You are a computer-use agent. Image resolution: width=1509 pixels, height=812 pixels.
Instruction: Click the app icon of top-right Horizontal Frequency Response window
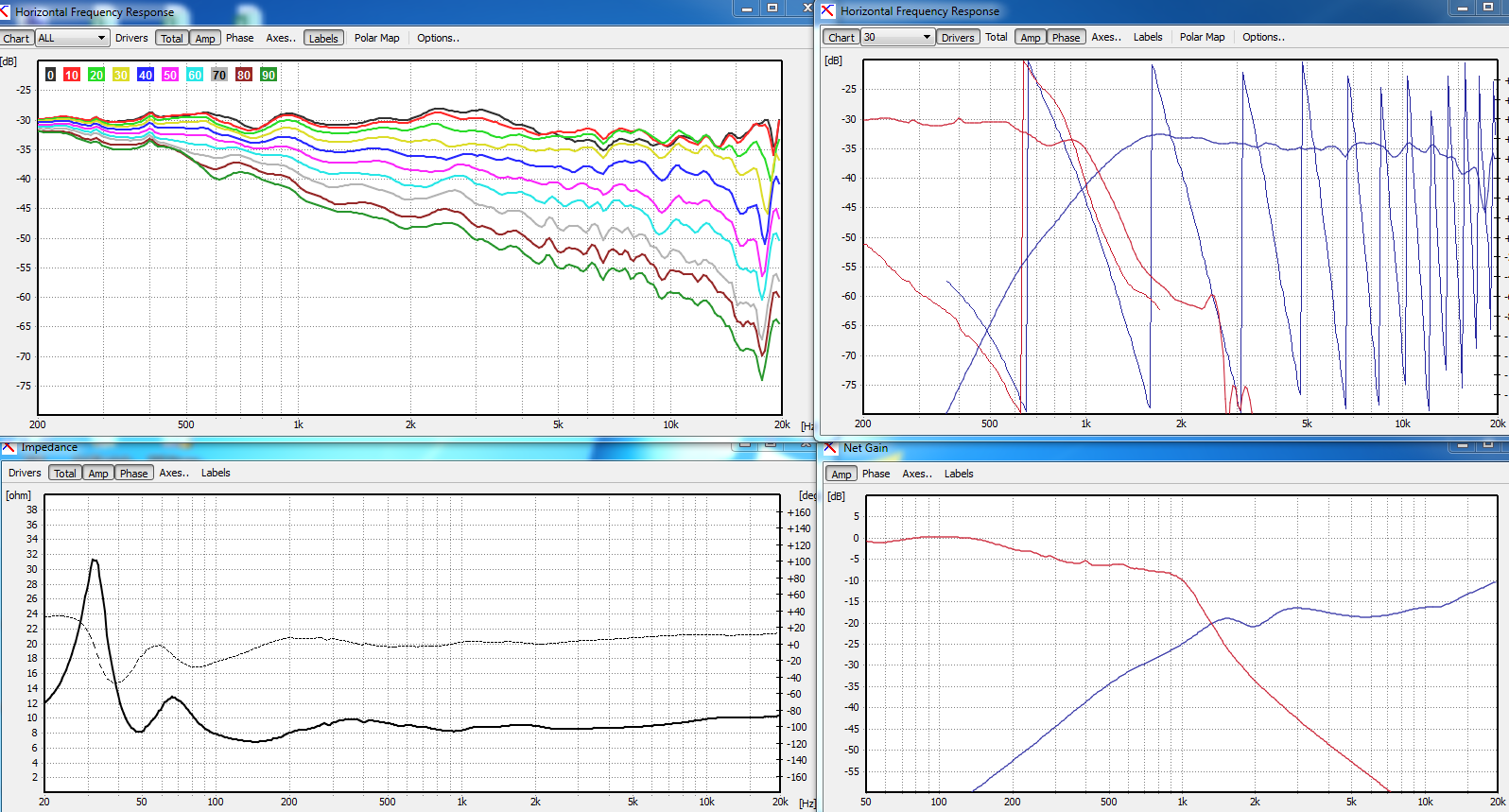(x=828, y=11)
